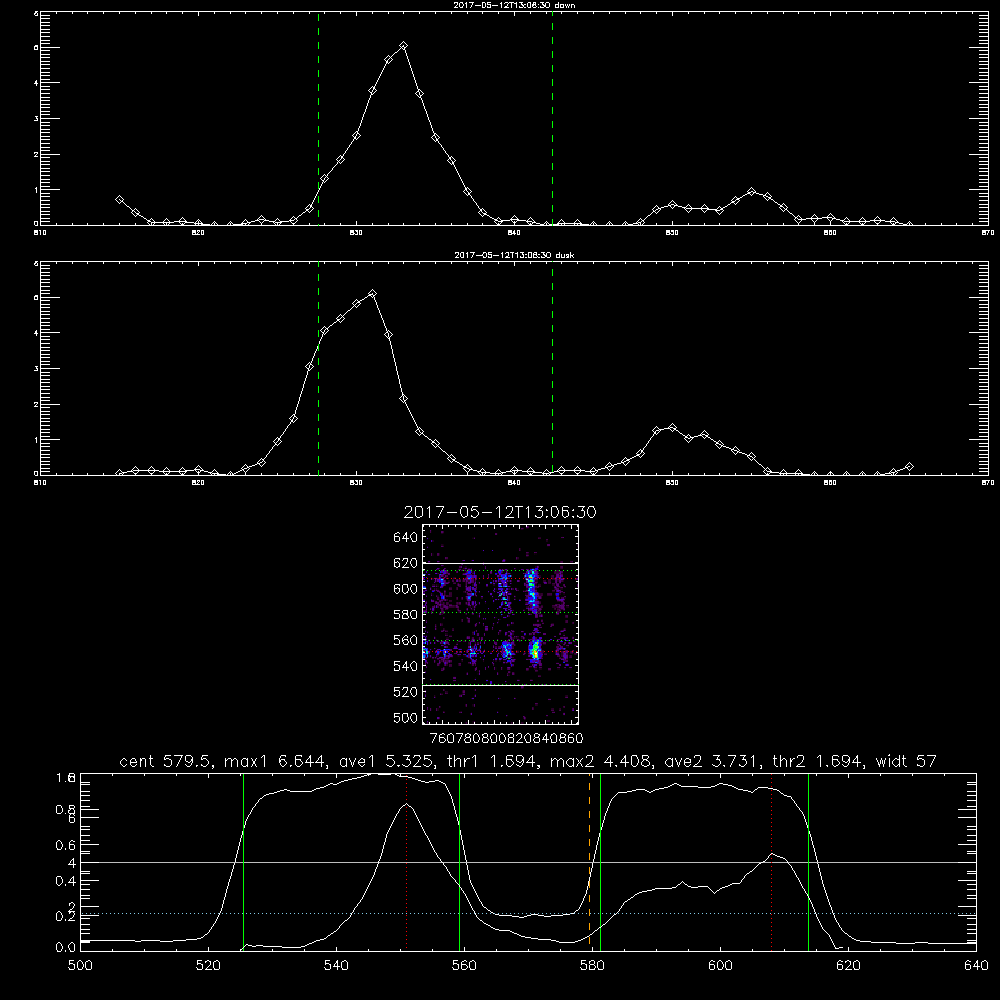Click the "max1 6.644" value in stats line

click(x=275, y=761)
